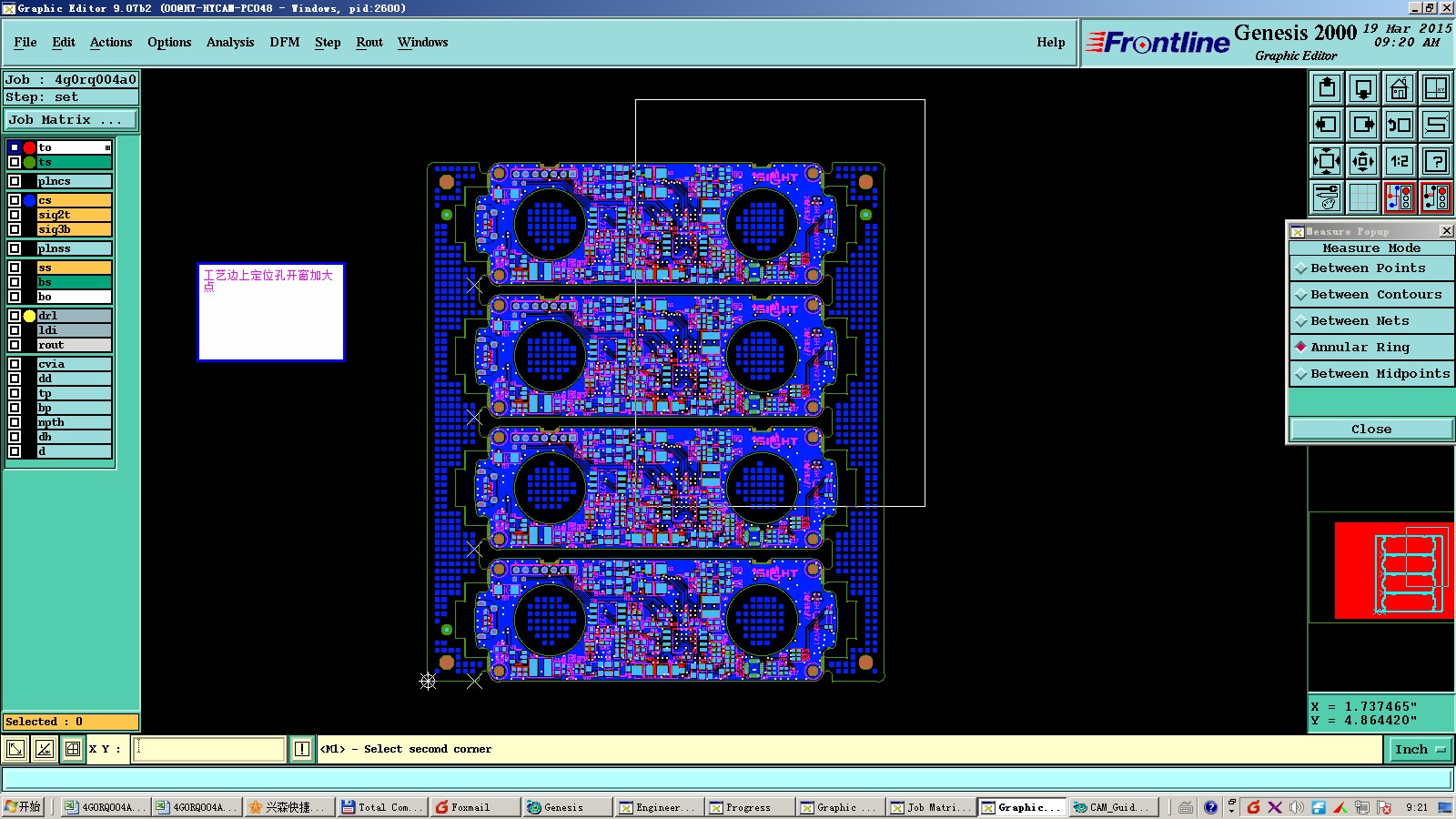Viewport: 1456px width, 819px height.
Task: Click the question mark window icon
Action: click(1436, 161)
